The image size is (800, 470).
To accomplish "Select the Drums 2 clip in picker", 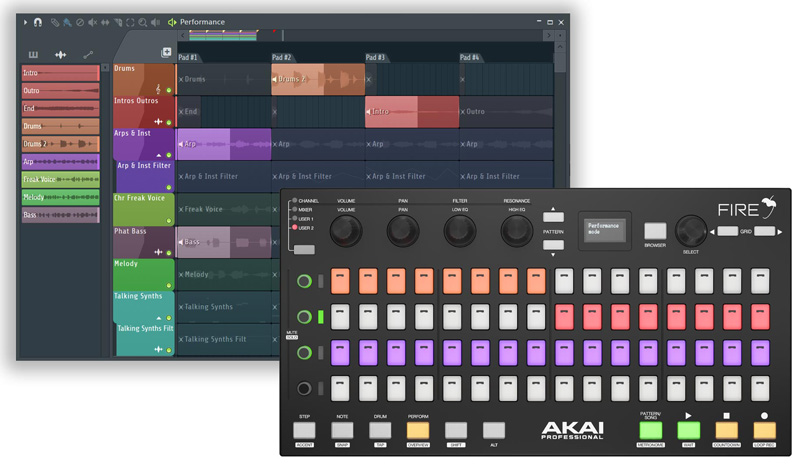I will (x=60, y=144).
